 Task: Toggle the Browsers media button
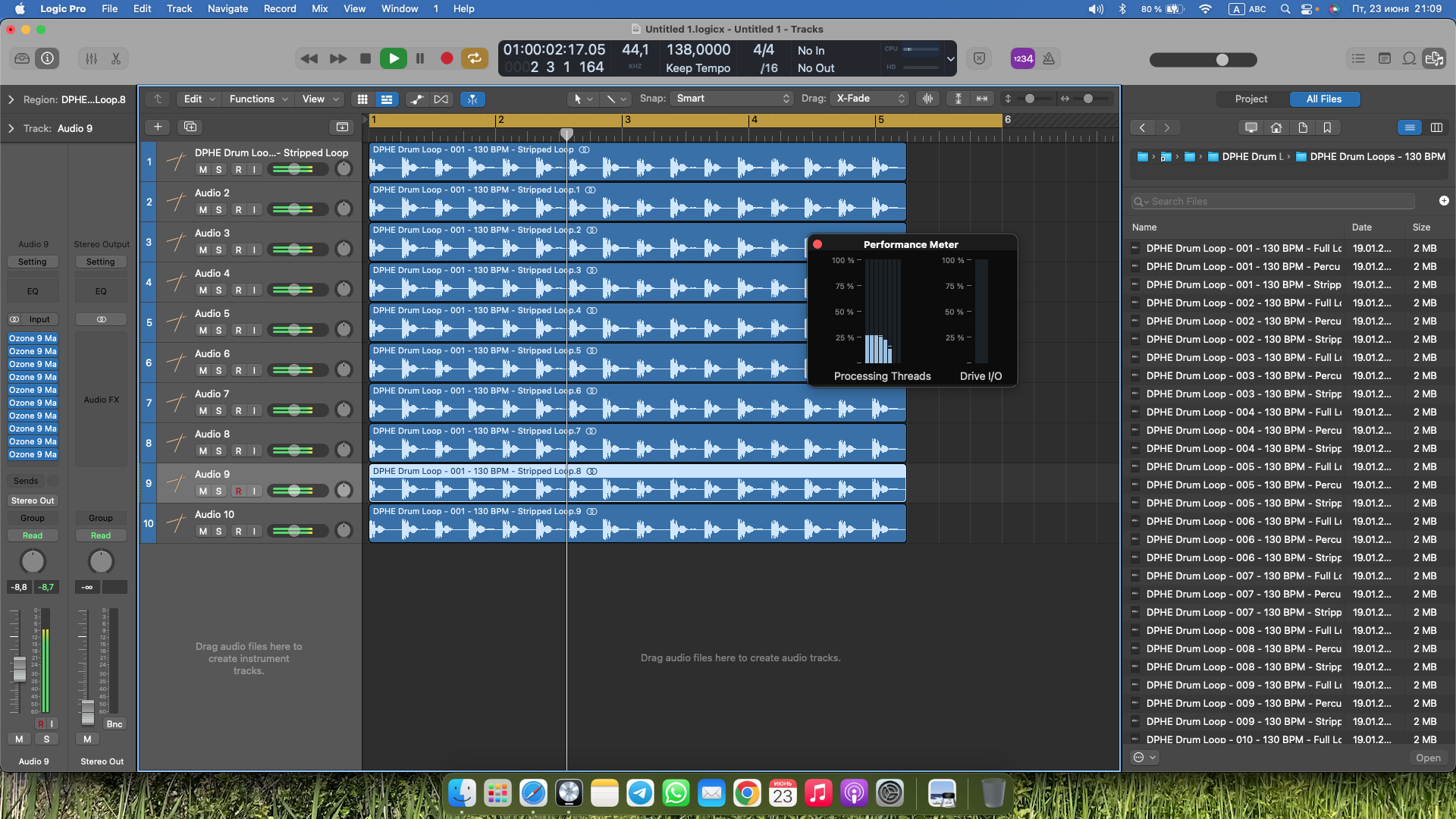pyautogui.click(x=1434, y=58)
